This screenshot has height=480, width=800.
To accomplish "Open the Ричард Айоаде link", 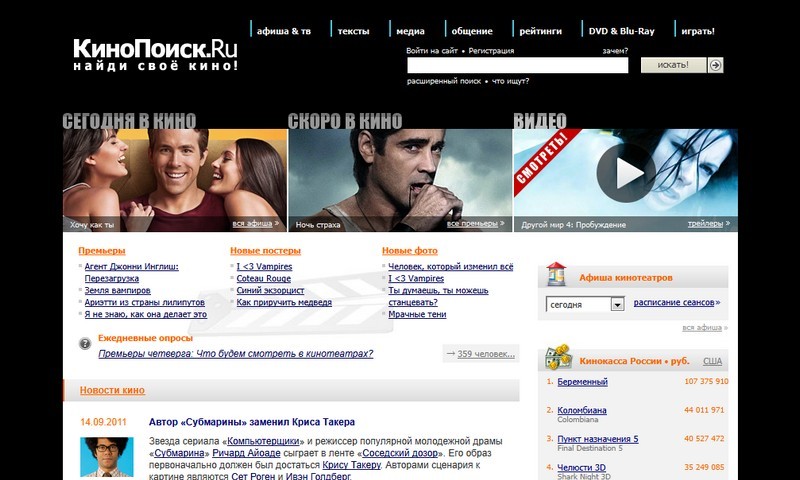I will pyautogui.click(x=246, y=453).
